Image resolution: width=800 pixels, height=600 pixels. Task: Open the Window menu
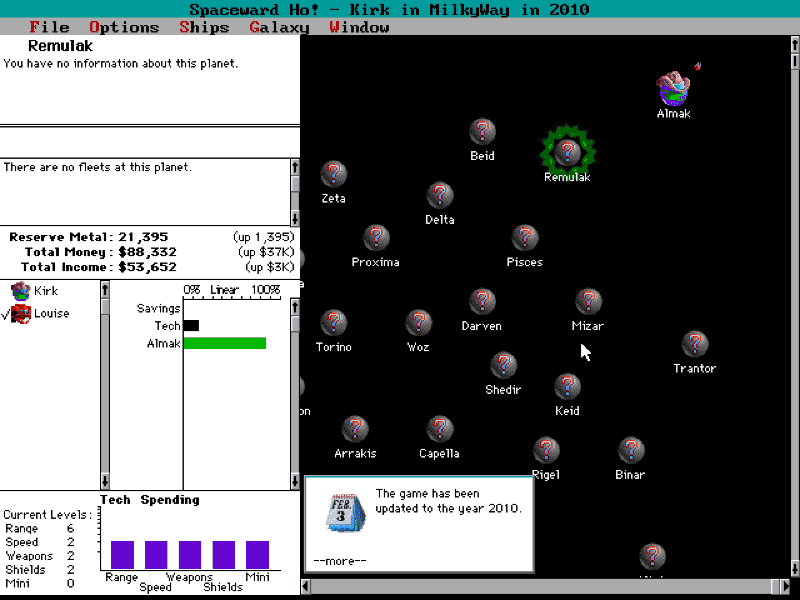pyautogui.click(x=359, y=27)
